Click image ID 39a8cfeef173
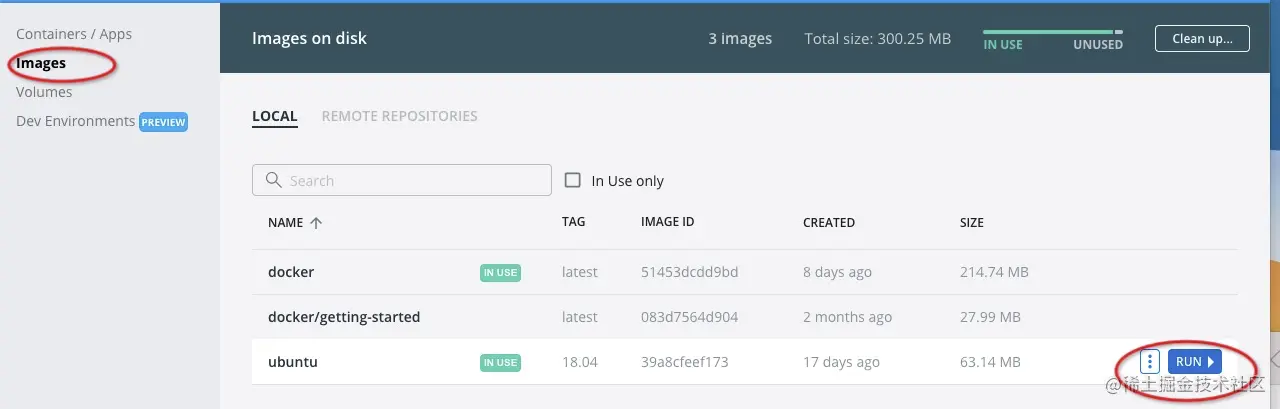Screen dimensions: 1280x409 [685, 362]
